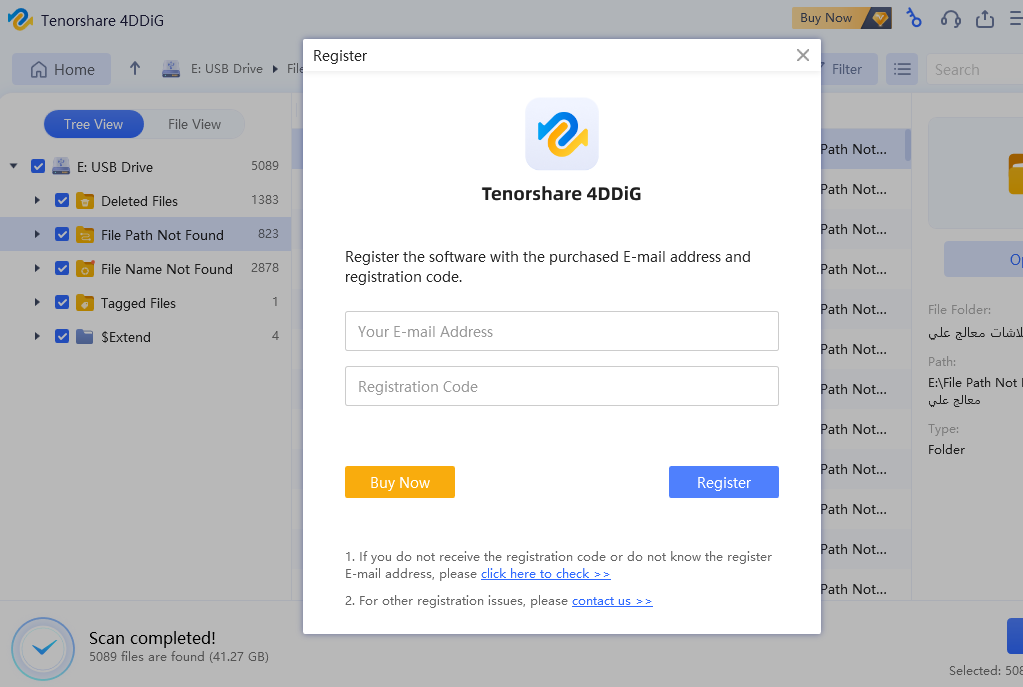Click the blue Register button

724,482
